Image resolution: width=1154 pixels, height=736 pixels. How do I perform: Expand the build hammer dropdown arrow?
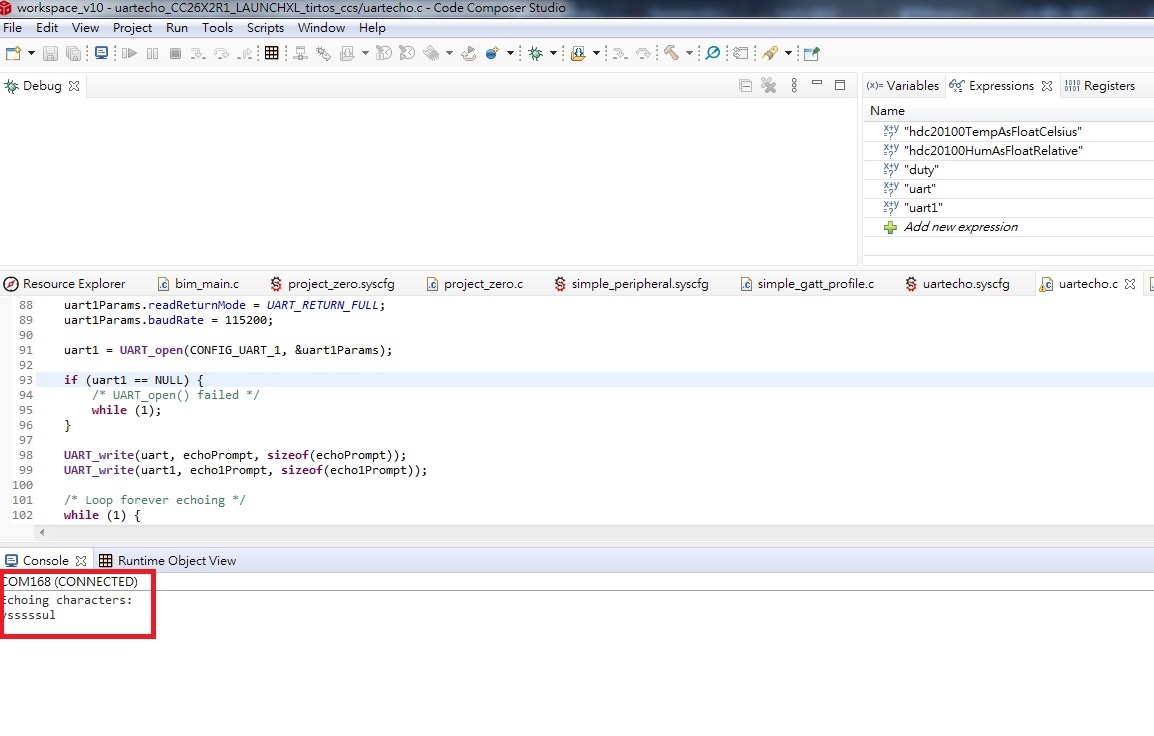point(688,53)
